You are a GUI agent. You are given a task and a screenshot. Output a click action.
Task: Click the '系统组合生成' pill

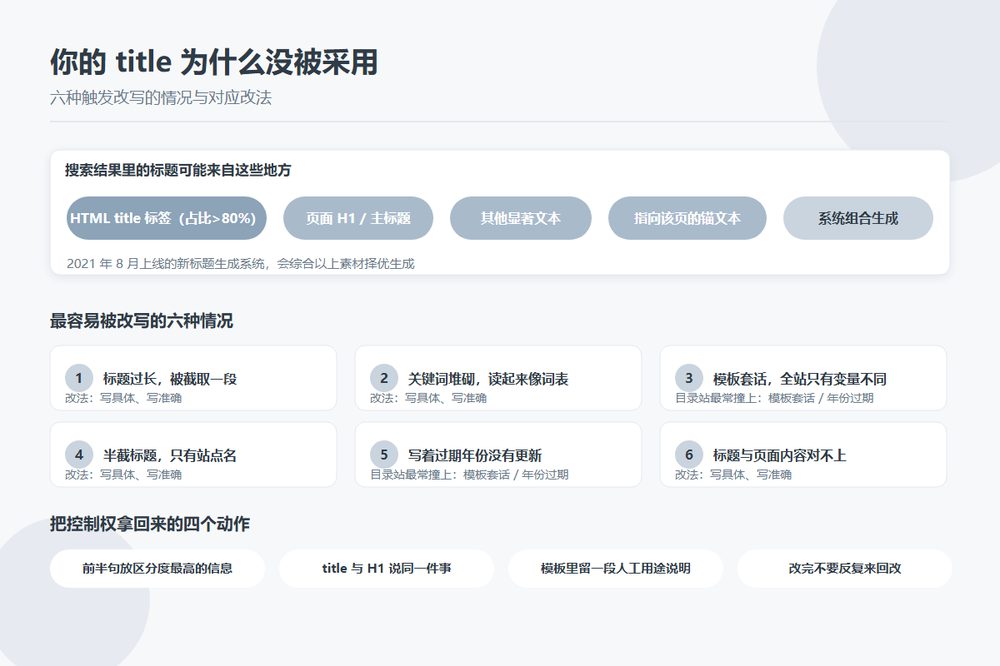pos(858,218)
